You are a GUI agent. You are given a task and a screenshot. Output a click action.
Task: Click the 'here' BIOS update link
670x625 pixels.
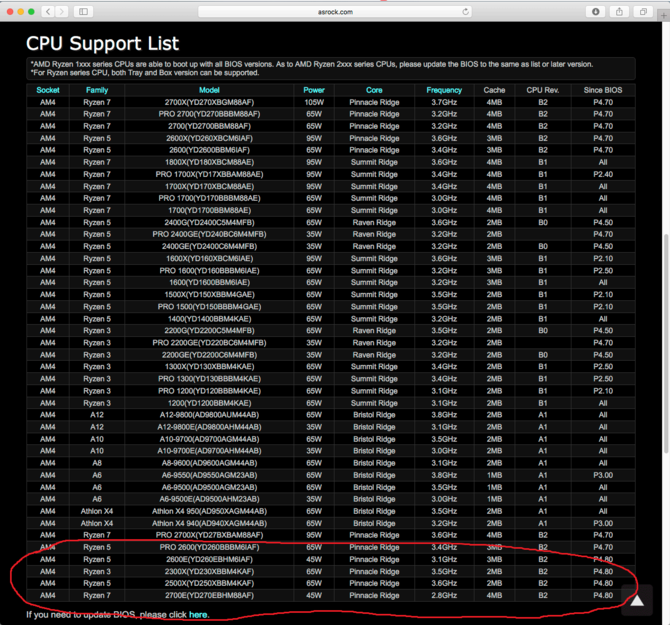coord(198,614)
